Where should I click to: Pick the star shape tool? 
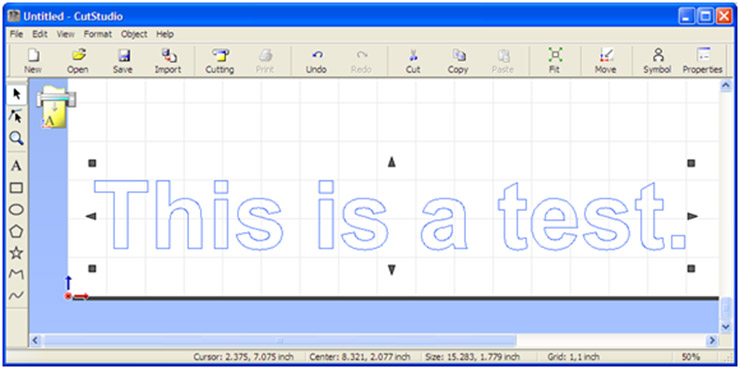click(17, 253)
